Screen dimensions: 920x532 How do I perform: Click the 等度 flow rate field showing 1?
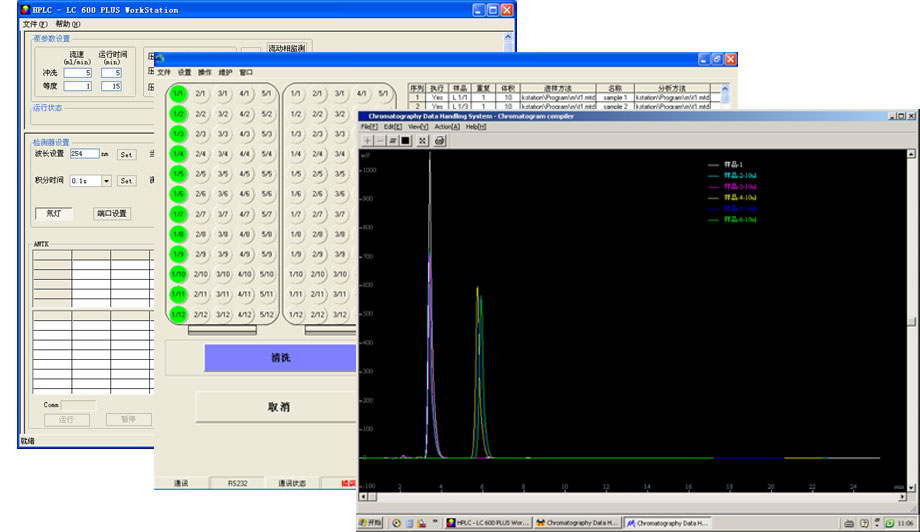tap(77, 86)
